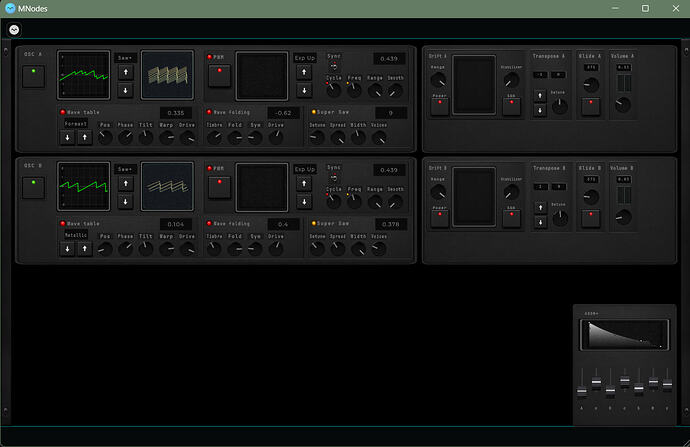Open OSC B Exp Up mode selector

click(x=305, y=169)
